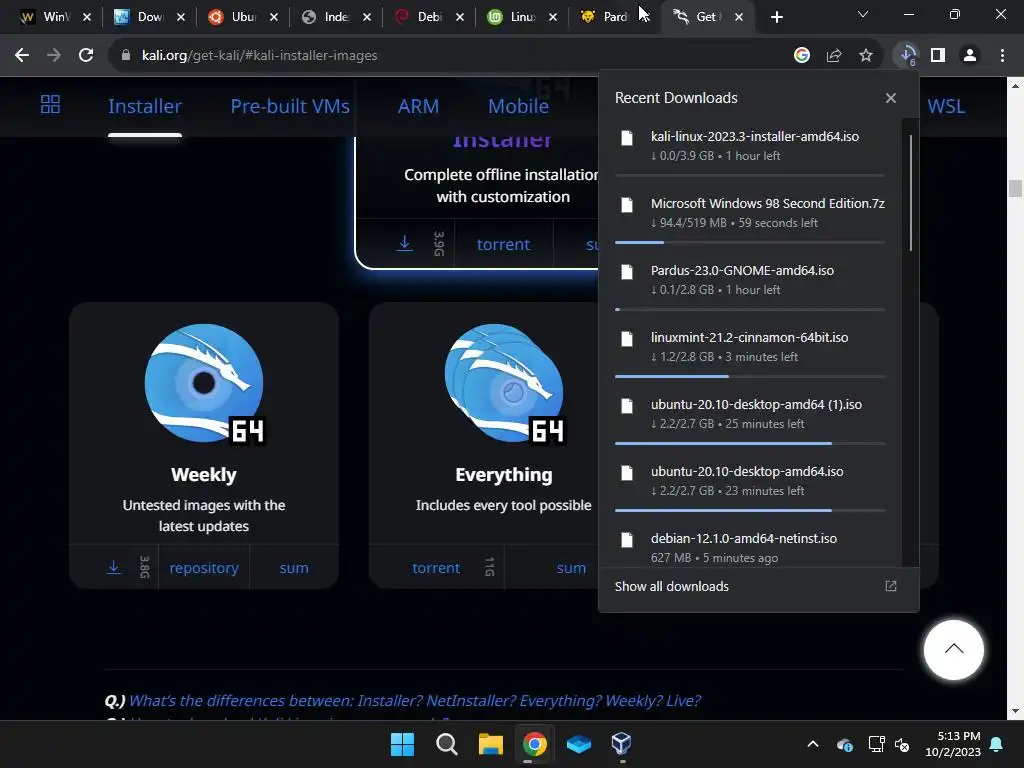Click file icon of debian netinst download
The width and height of the screenshot is (1024, 768).
point(627,540)
